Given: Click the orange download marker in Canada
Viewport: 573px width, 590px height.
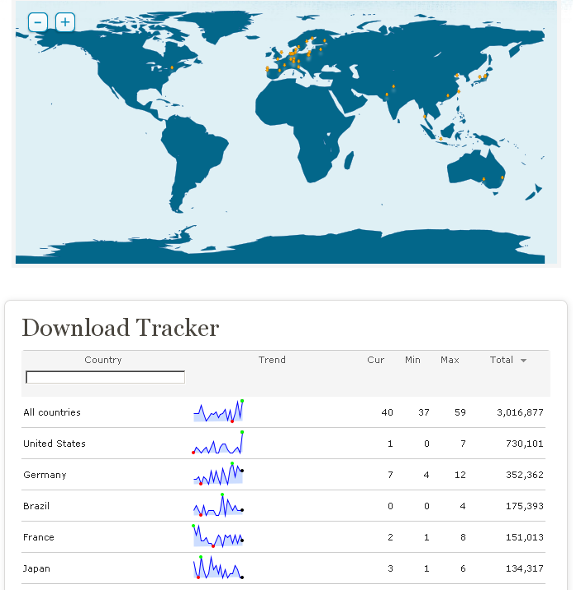Looking at the screenshot, I should click(x=172, y=68).
